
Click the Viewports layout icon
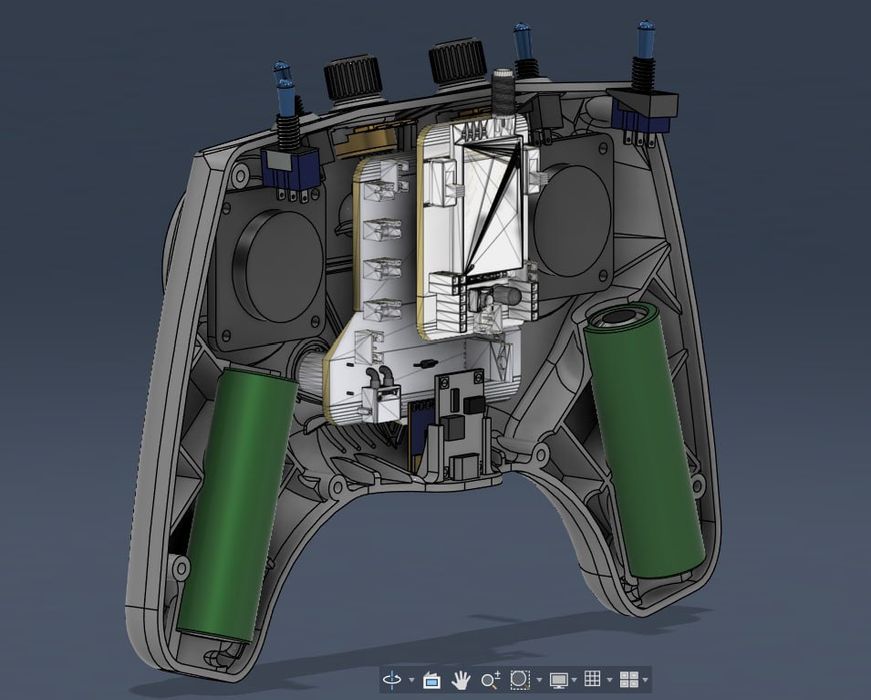tap(629, 679)
